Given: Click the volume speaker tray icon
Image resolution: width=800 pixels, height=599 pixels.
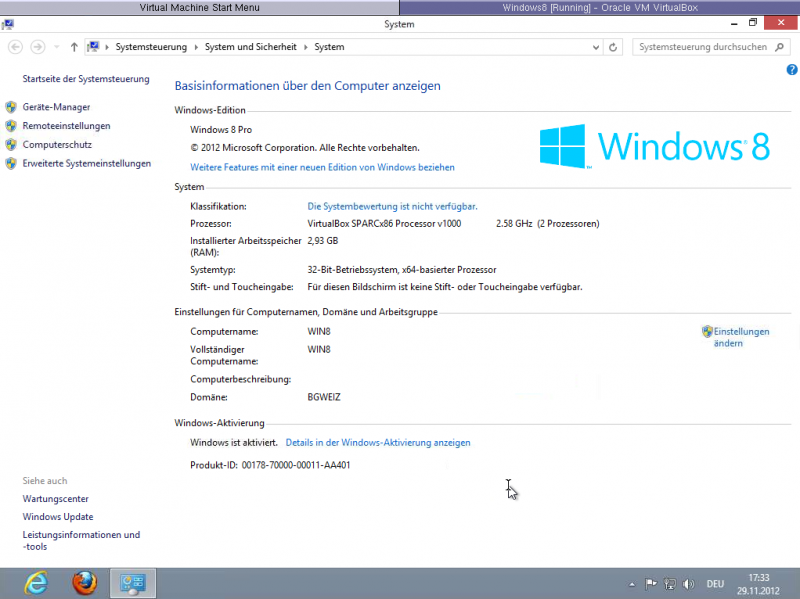Looking at the screenshot, I should pyautogui.click(x=688, y=584).
